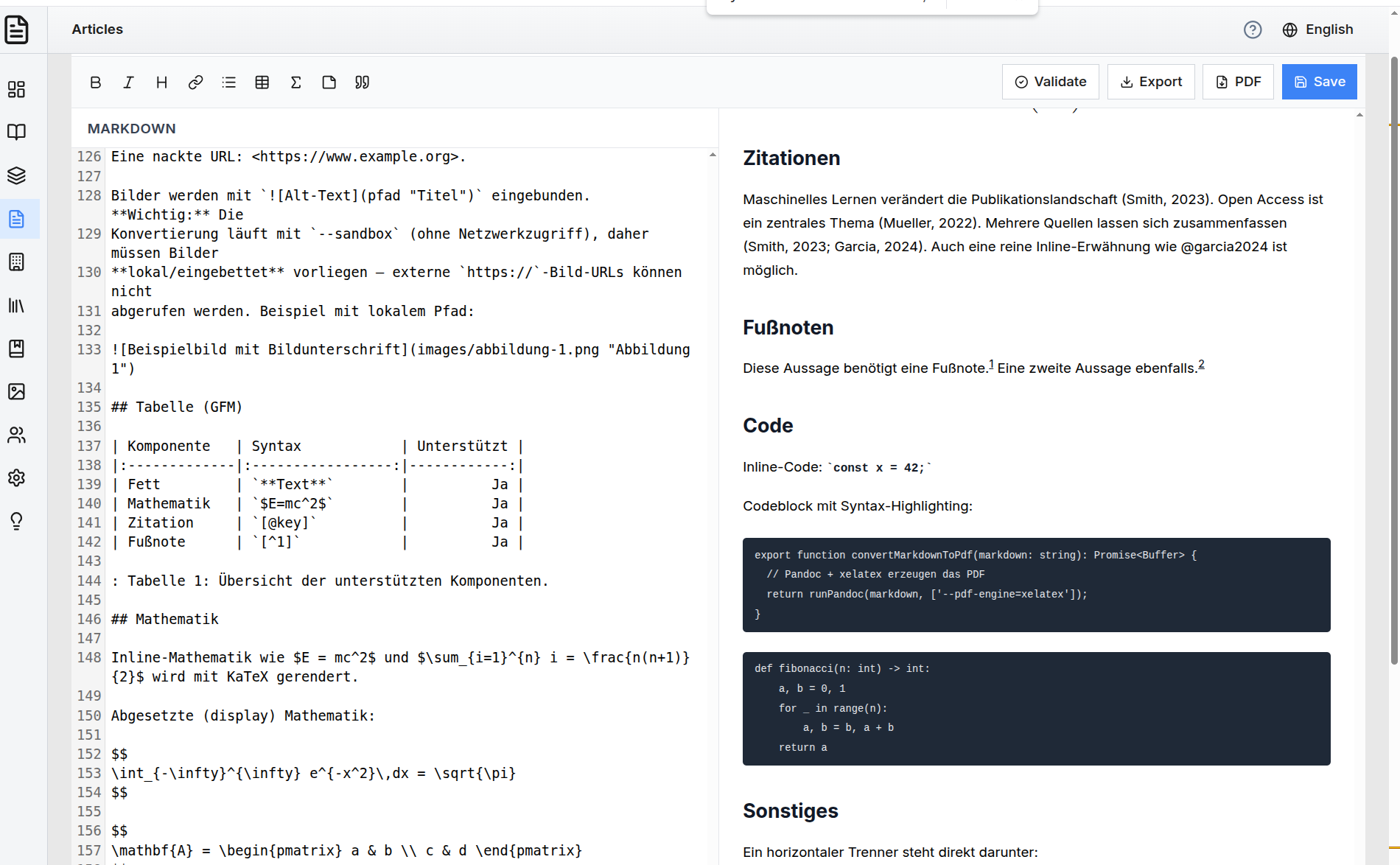Click the Python fibonacci code block

tap(1037, 709)
